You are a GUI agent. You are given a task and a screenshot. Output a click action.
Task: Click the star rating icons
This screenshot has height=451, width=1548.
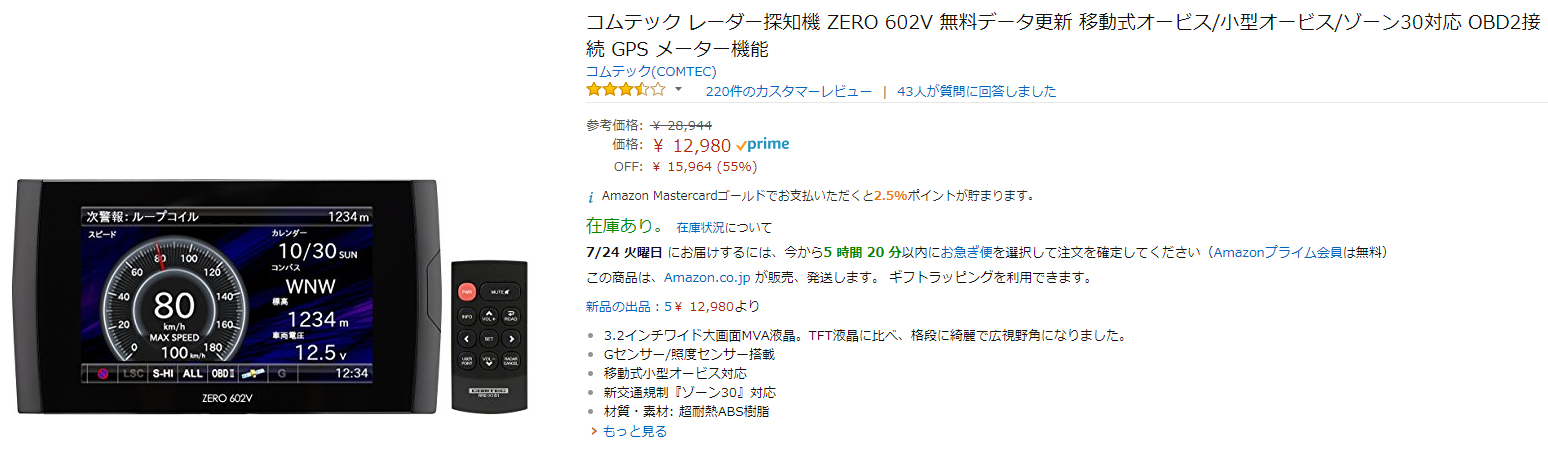[x=625, y=90]
